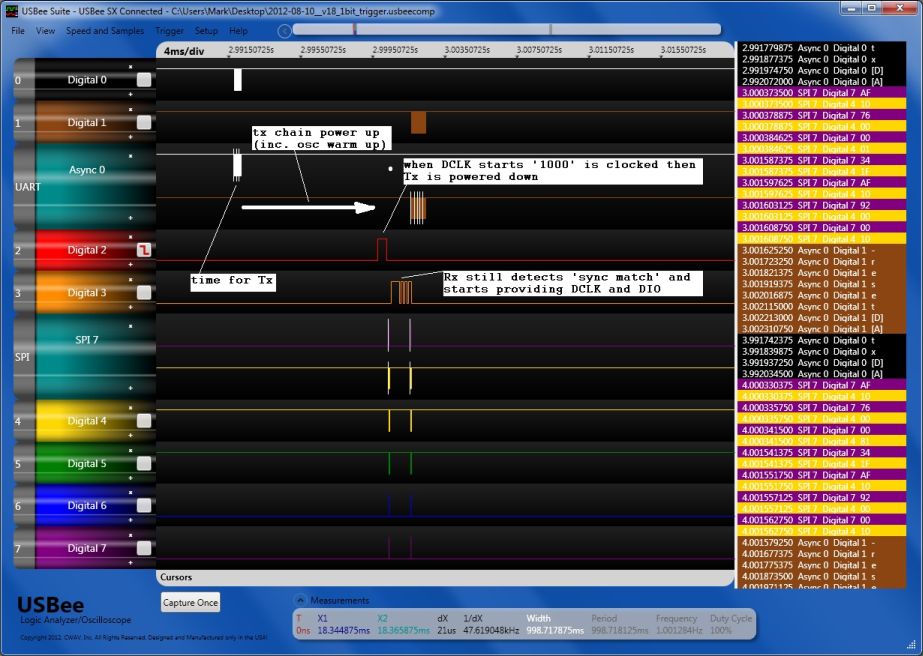This screenshot has height=656, width=923.
Task: Open the View menu
Action: point(45,31)
